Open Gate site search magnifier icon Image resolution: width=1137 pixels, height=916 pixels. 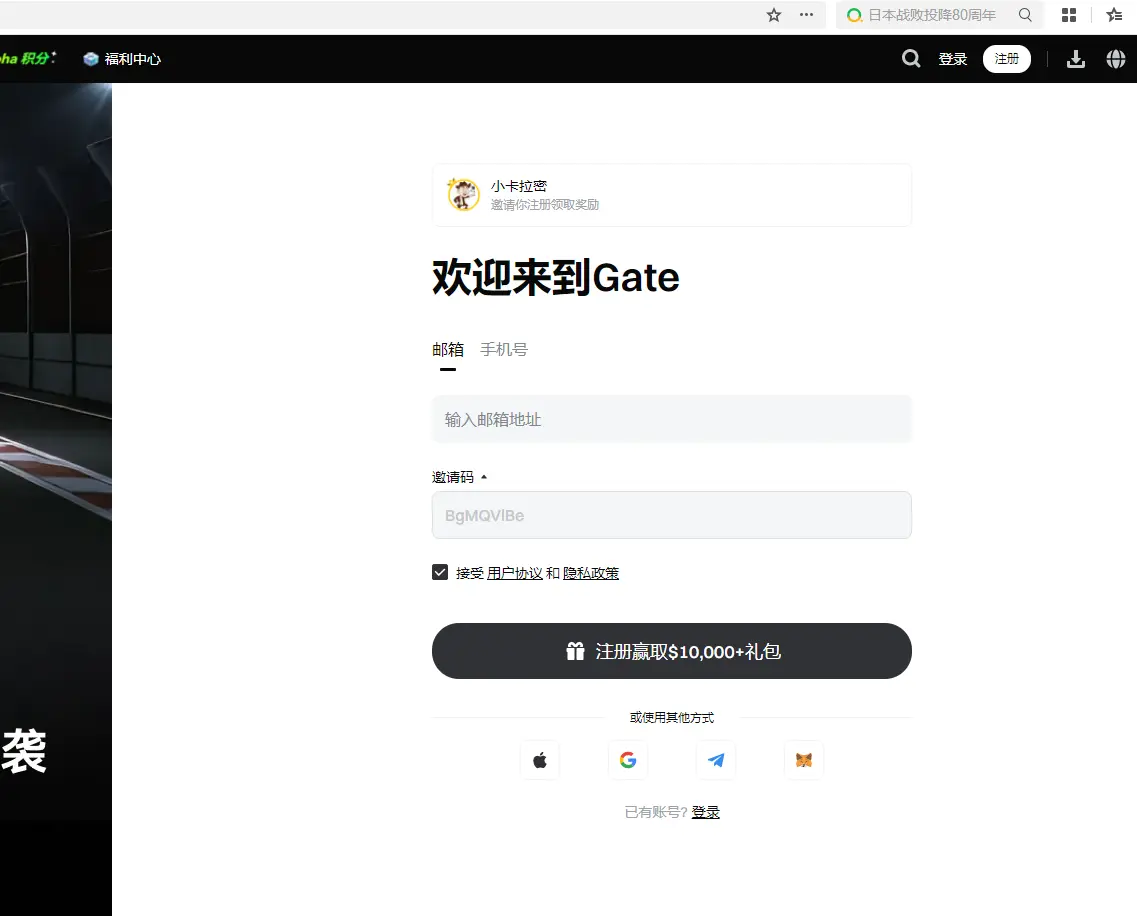pyautogui.click(x=911, y=59)
